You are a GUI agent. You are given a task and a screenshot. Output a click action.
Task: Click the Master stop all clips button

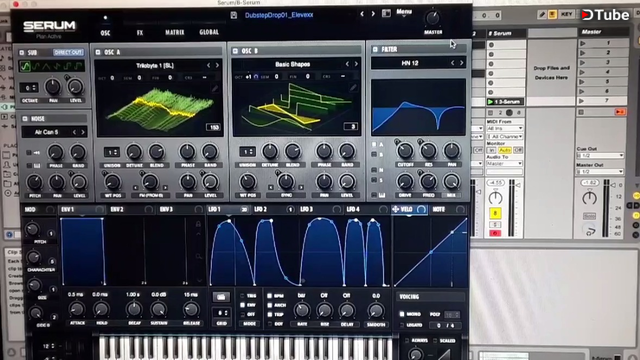click(582, 112)
